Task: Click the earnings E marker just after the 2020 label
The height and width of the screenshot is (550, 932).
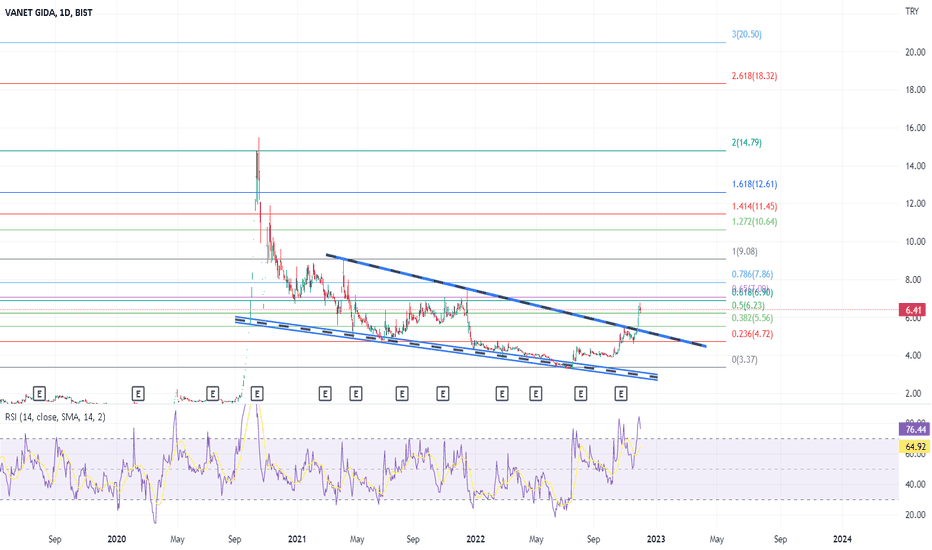Action: pos(138,394)
